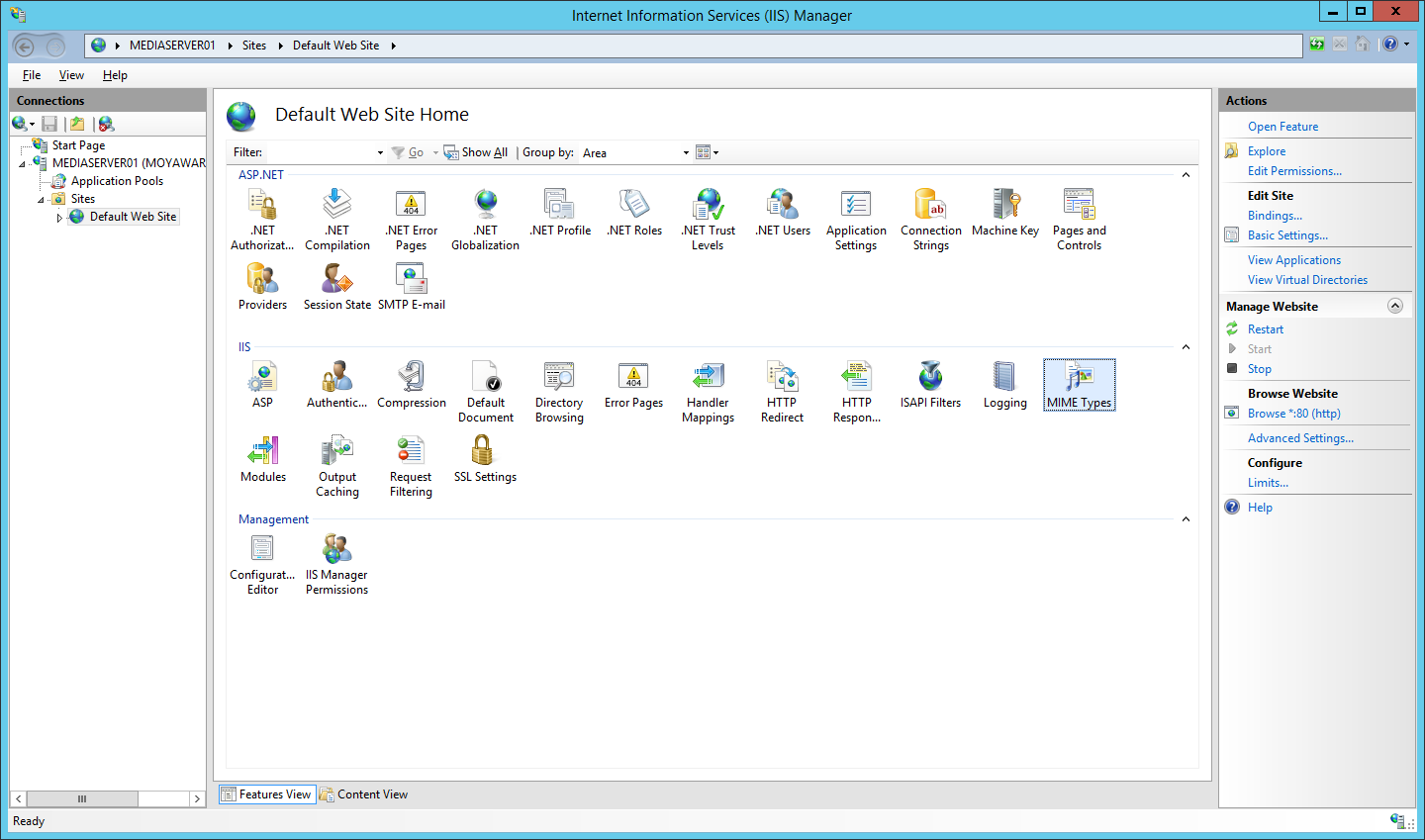1425x840 pixels.
Task: Expand the Default Web Site tree node
Action: (x=58, y=216)
